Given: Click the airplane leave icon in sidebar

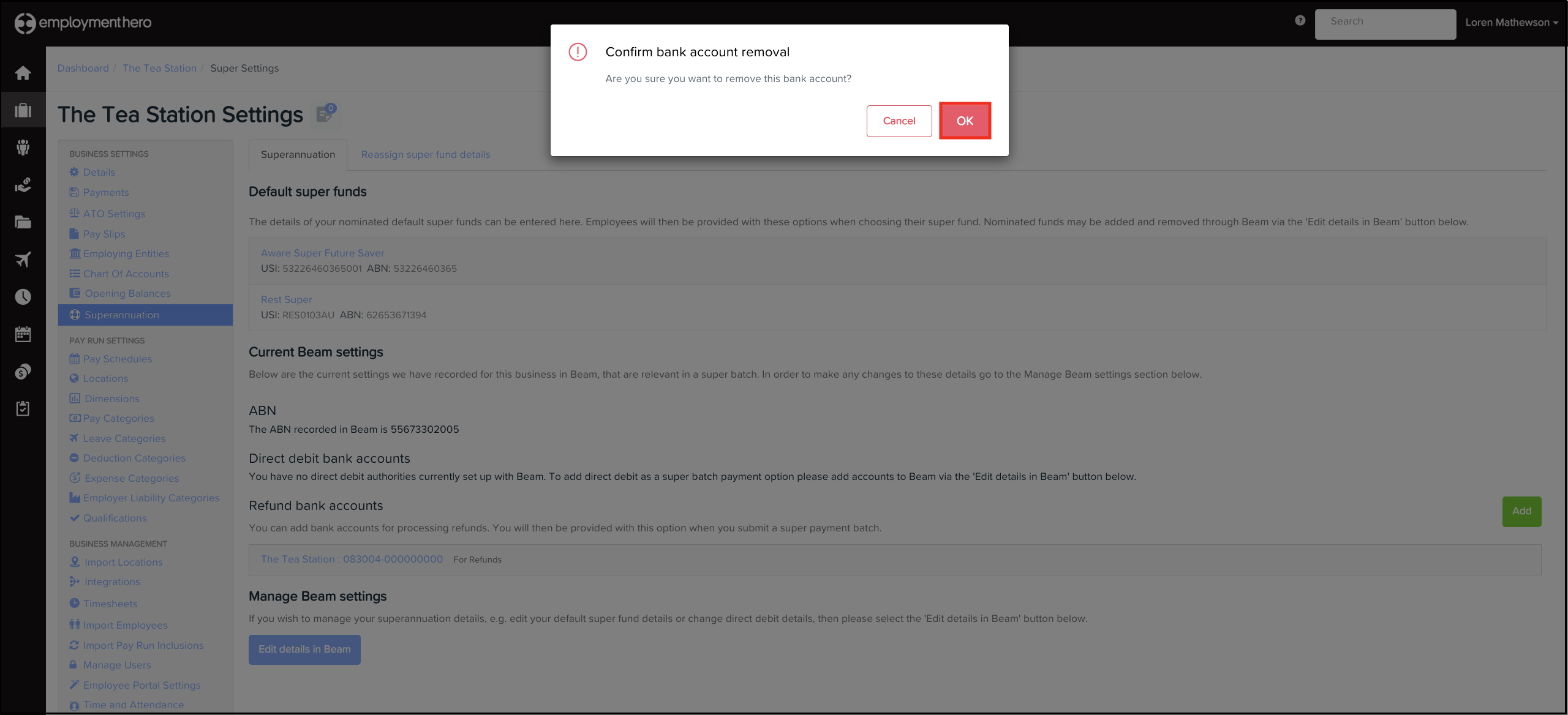Looking at the screenshot, I should [x=23, y=260].
